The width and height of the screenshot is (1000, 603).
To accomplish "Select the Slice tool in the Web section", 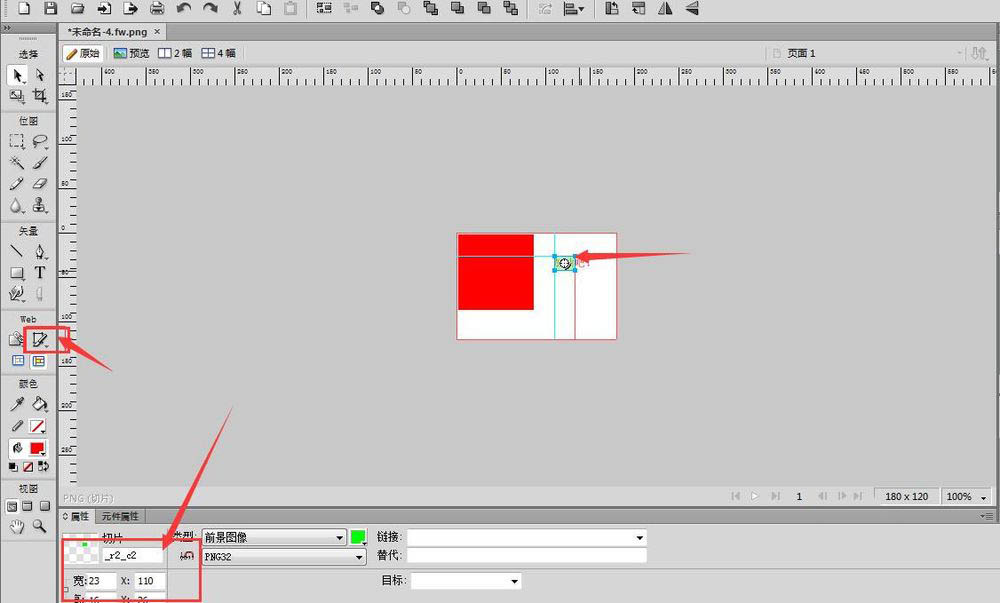I will (x=40, y=340).
